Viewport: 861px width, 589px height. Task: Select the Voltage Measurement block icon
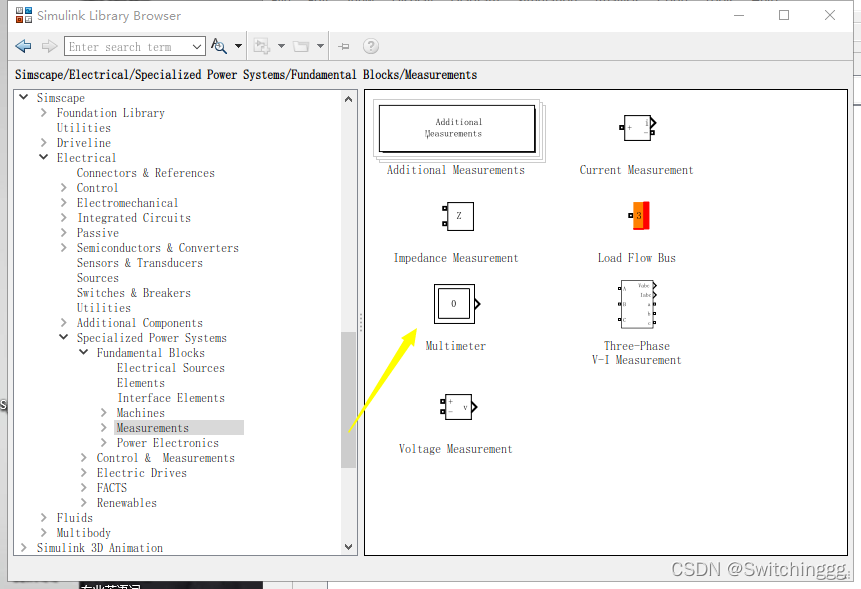(x=458, y=407)
